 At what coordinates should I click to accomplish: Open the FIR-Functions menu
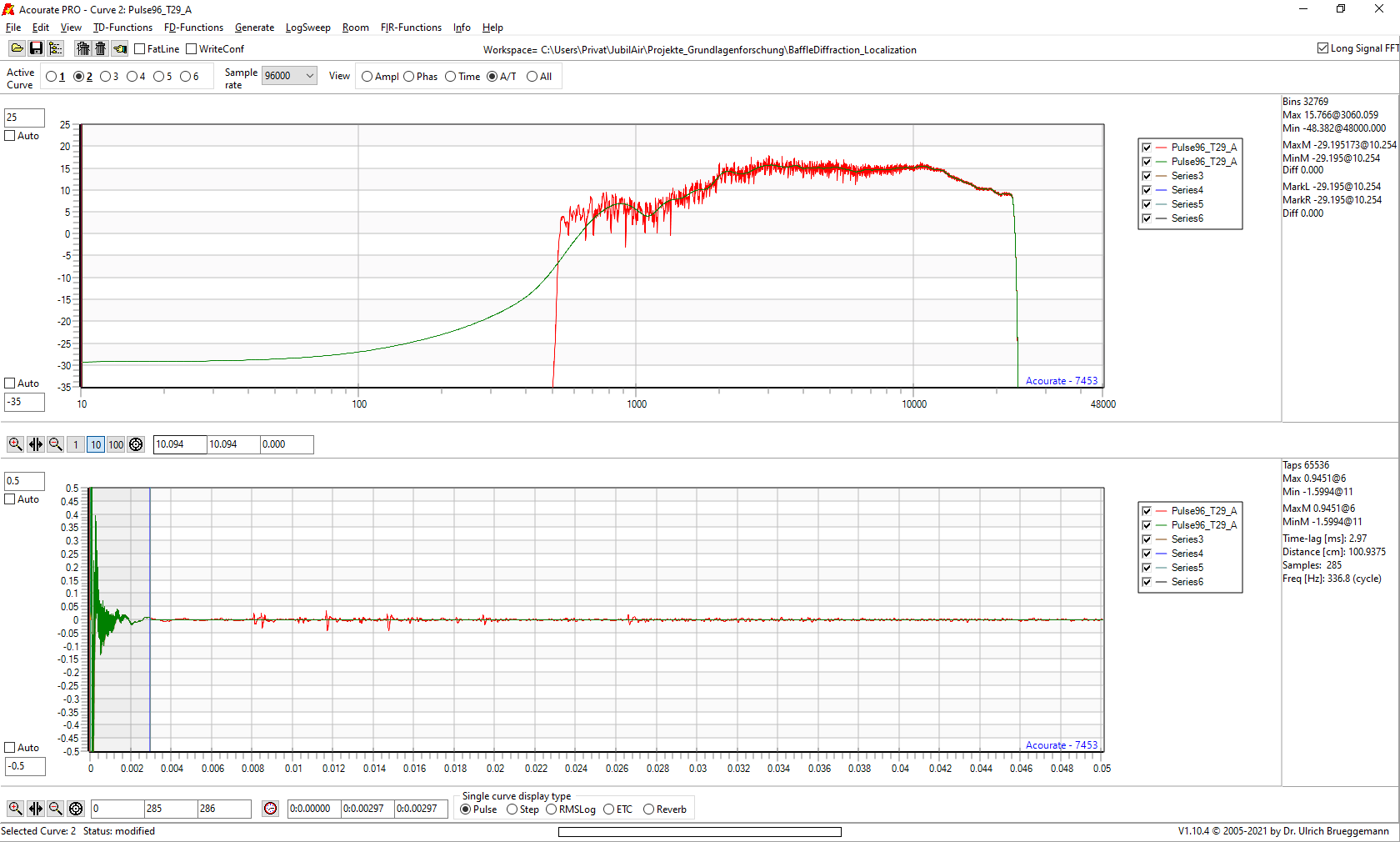(x=411, y=28)
